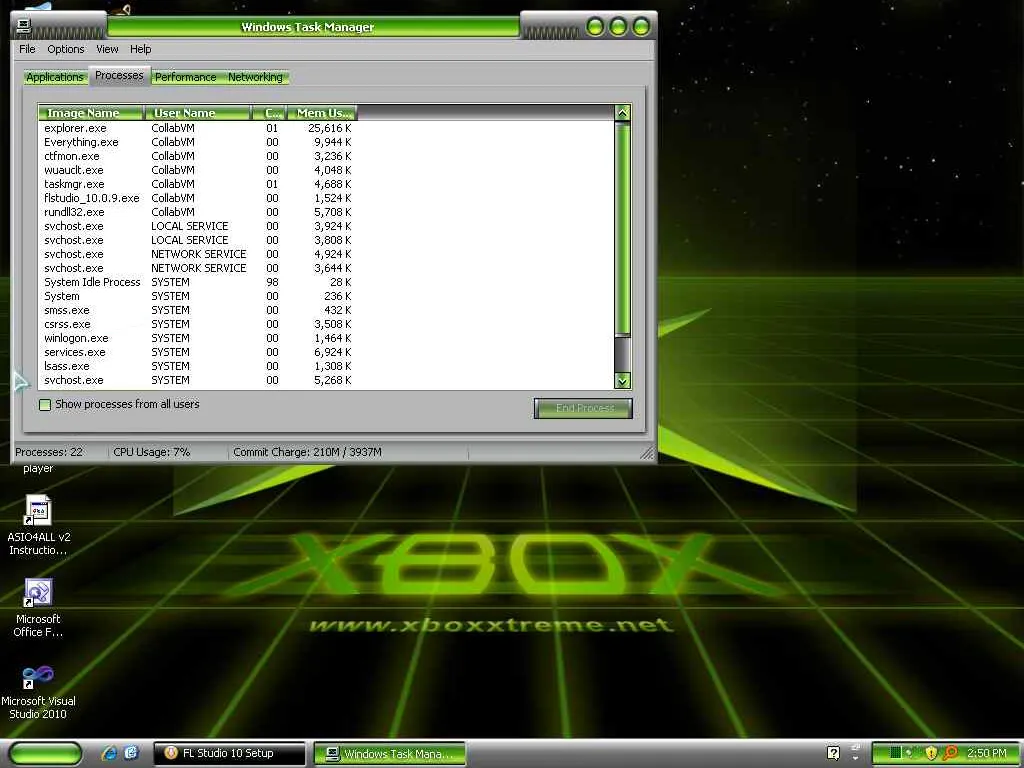Click the language bar help icon
The image size is (1024, 768).
[x=833, y=752]
